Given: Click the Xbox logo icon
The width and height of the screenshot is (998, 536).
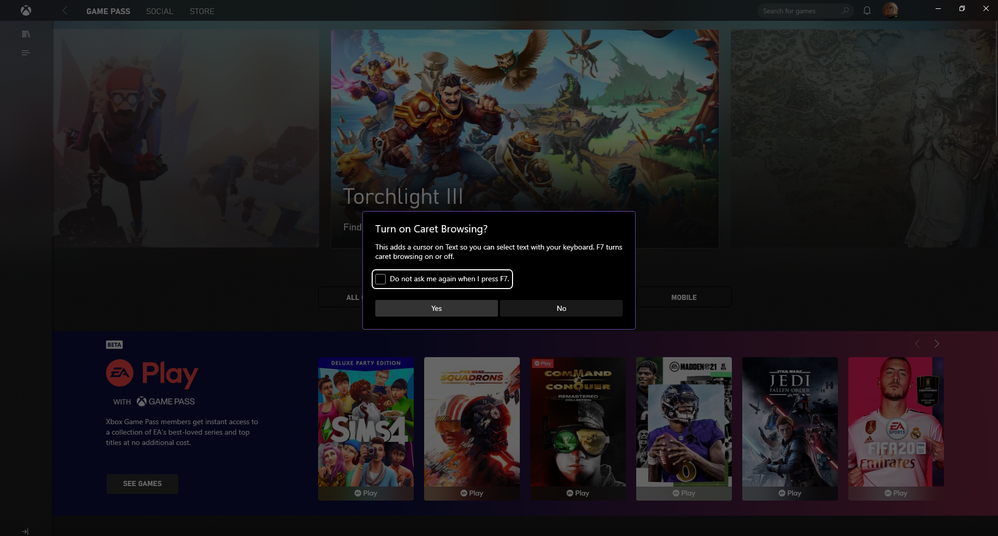Looking at the screenshot, I should click(x=25, y=10).
